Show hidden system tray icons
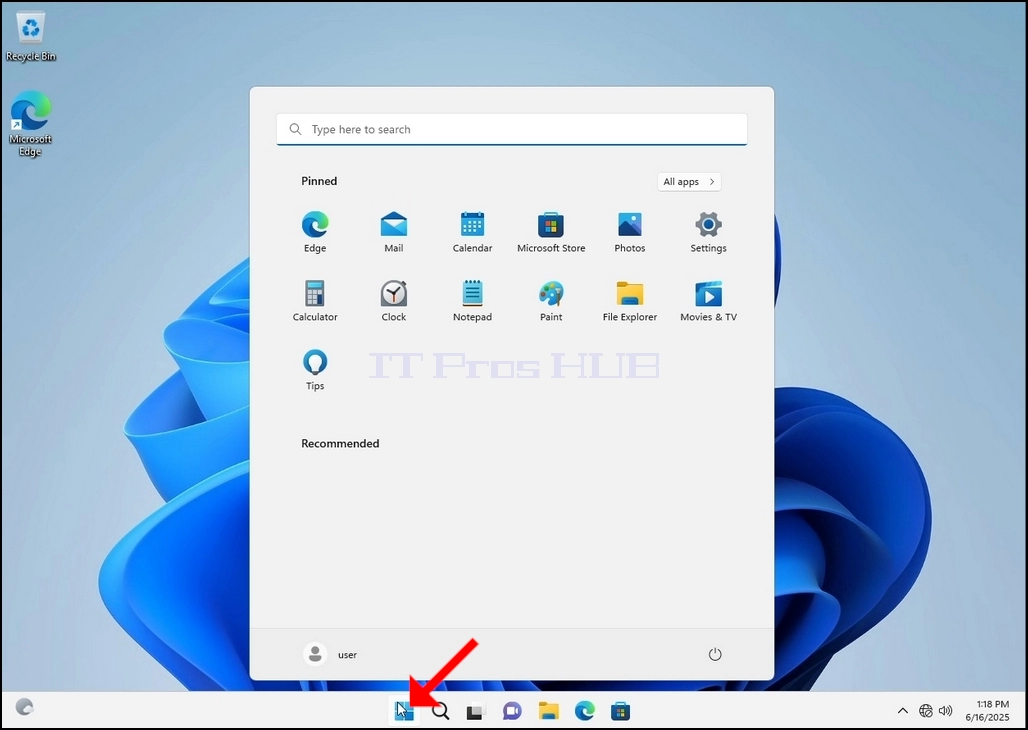 pyautogui.click(x=903, y=710)
